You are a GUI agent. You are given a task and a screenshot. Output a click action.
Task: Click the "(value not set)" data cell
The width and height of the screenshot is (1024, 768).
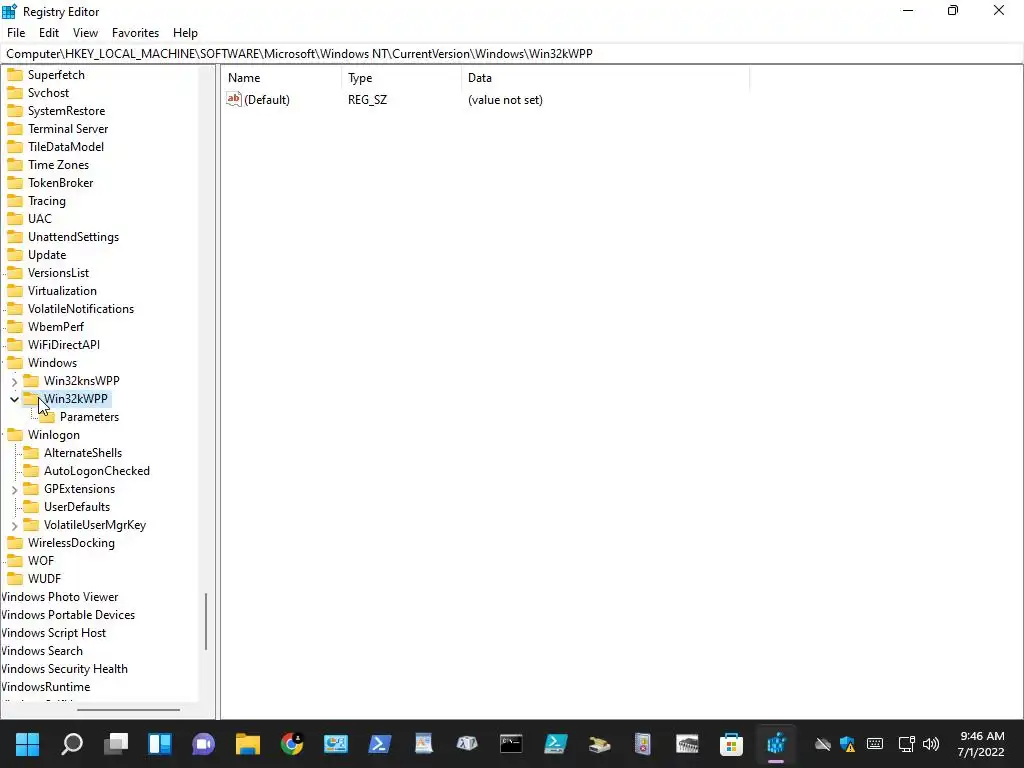click(x=505, y=100)
